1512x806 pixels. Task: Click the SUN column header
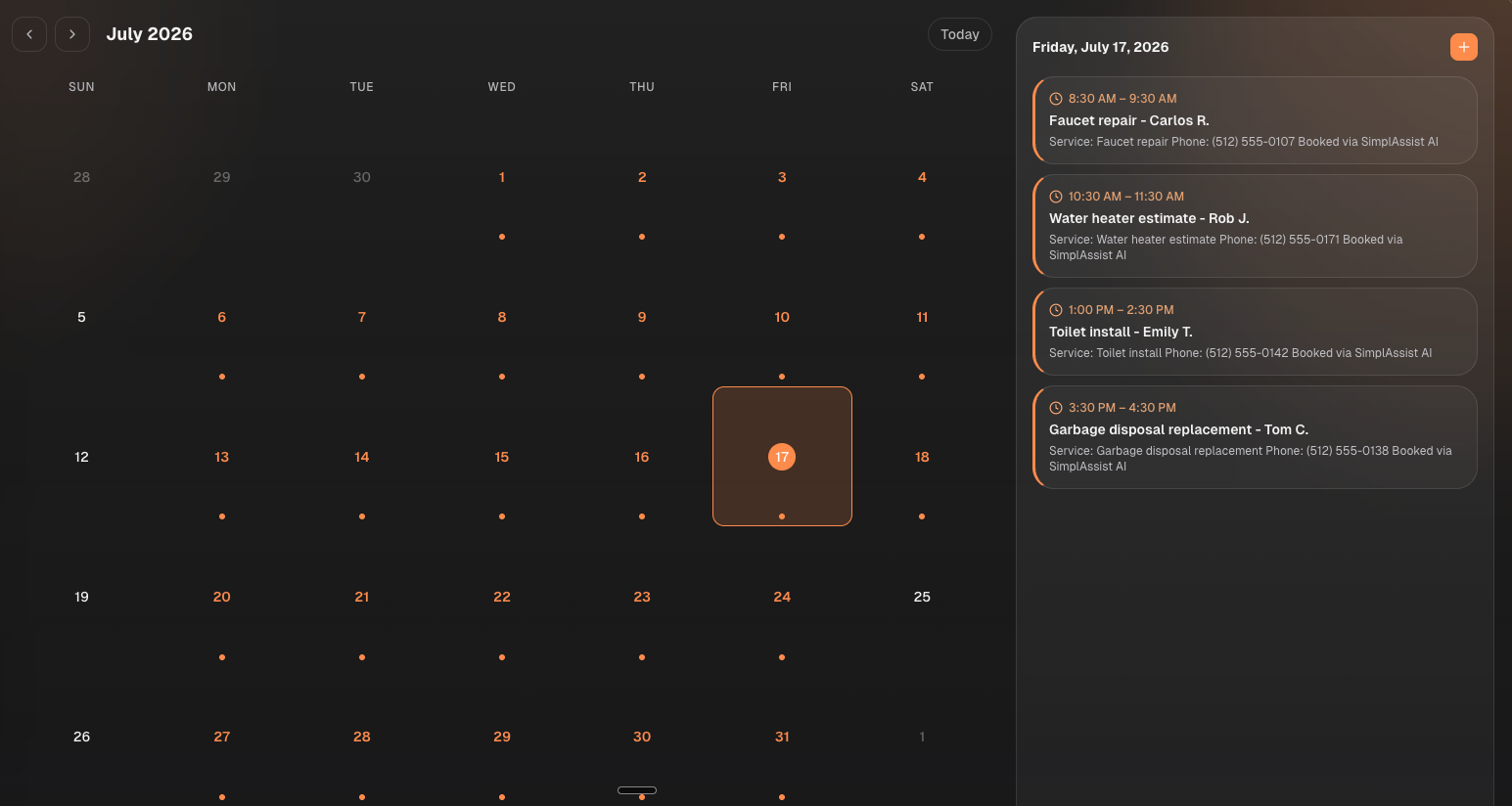click(x=81, y=87)
